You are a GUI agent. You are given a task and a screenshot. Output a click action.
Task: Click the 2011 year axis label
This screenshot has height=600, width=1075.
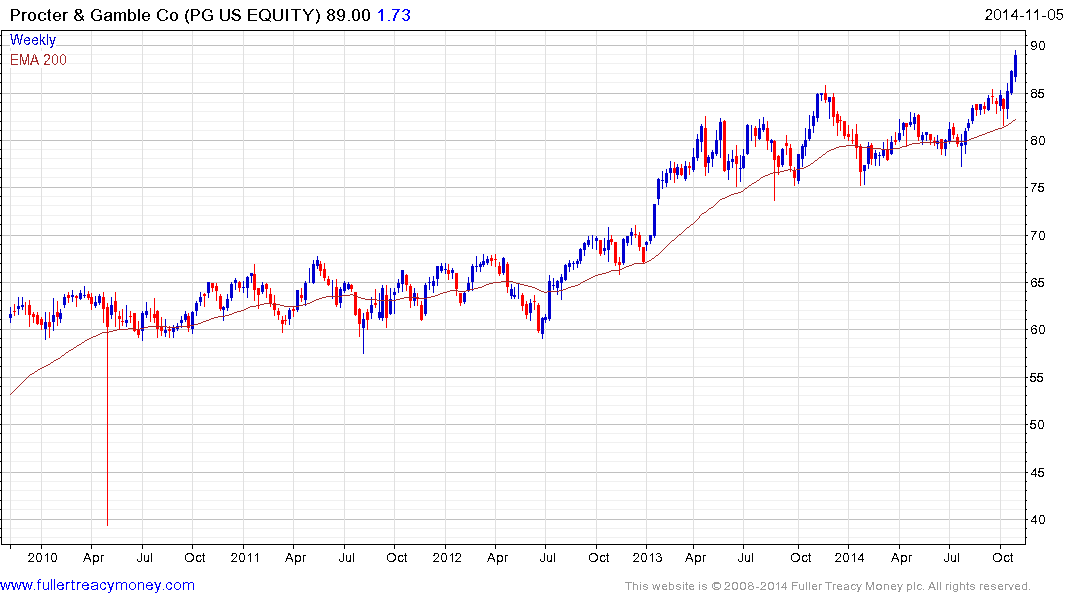coord(245,557)
